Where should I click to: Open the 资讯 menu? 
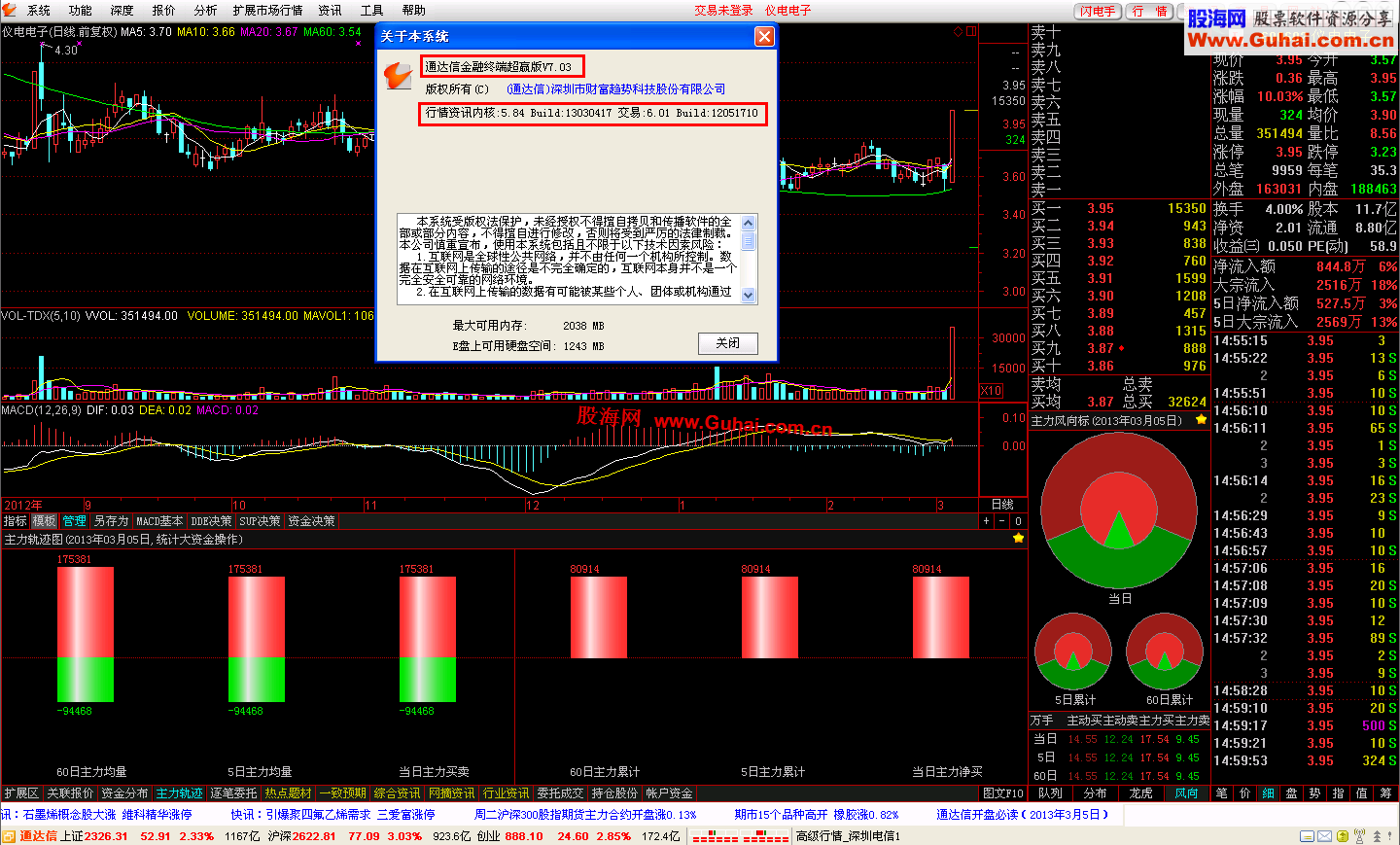click(330, 11)
